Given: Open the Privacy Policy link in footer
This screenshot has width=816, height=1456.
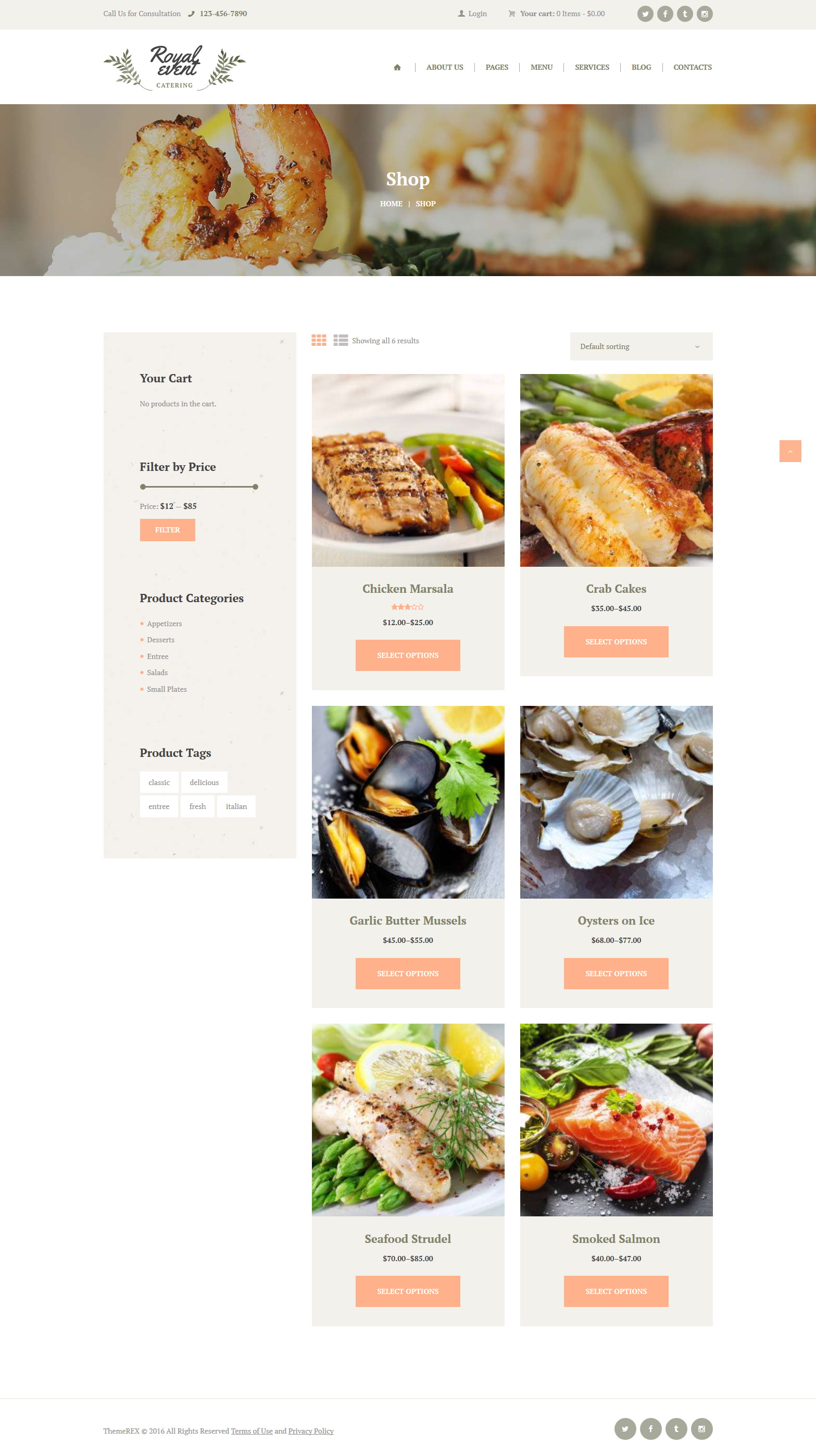Looking at the screenshot, I should click(x=311, y=1430).
